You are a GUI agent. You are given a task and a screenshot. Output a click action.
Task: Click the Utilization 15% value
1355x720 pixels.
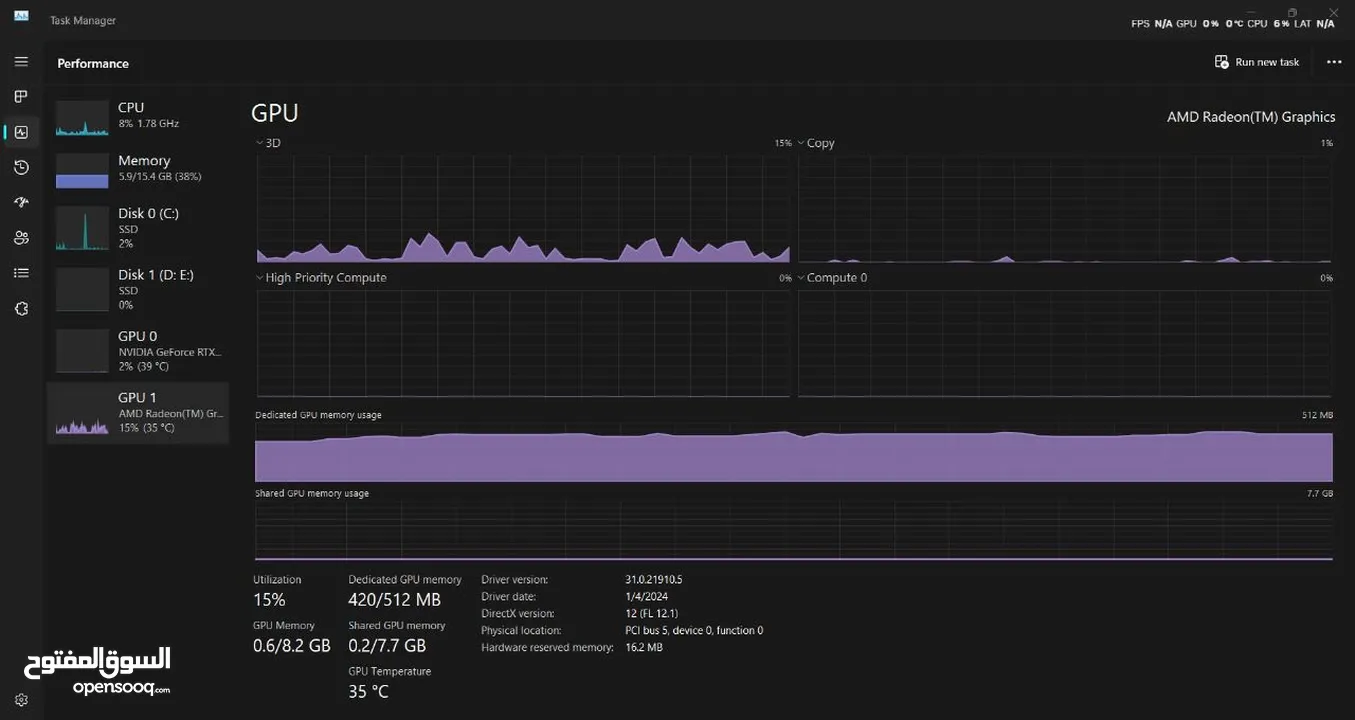click(269, 600)
